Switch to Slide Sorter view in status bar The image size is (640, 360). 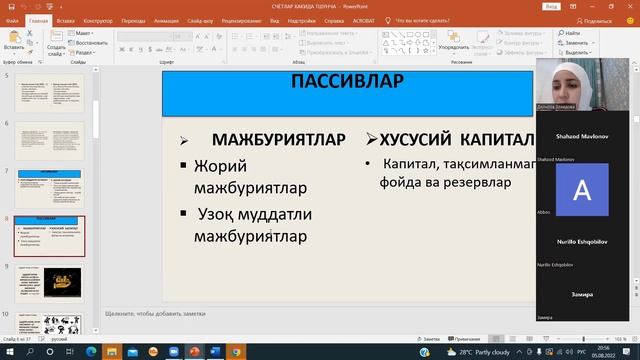pyautogui.click(x=513, y=339)
